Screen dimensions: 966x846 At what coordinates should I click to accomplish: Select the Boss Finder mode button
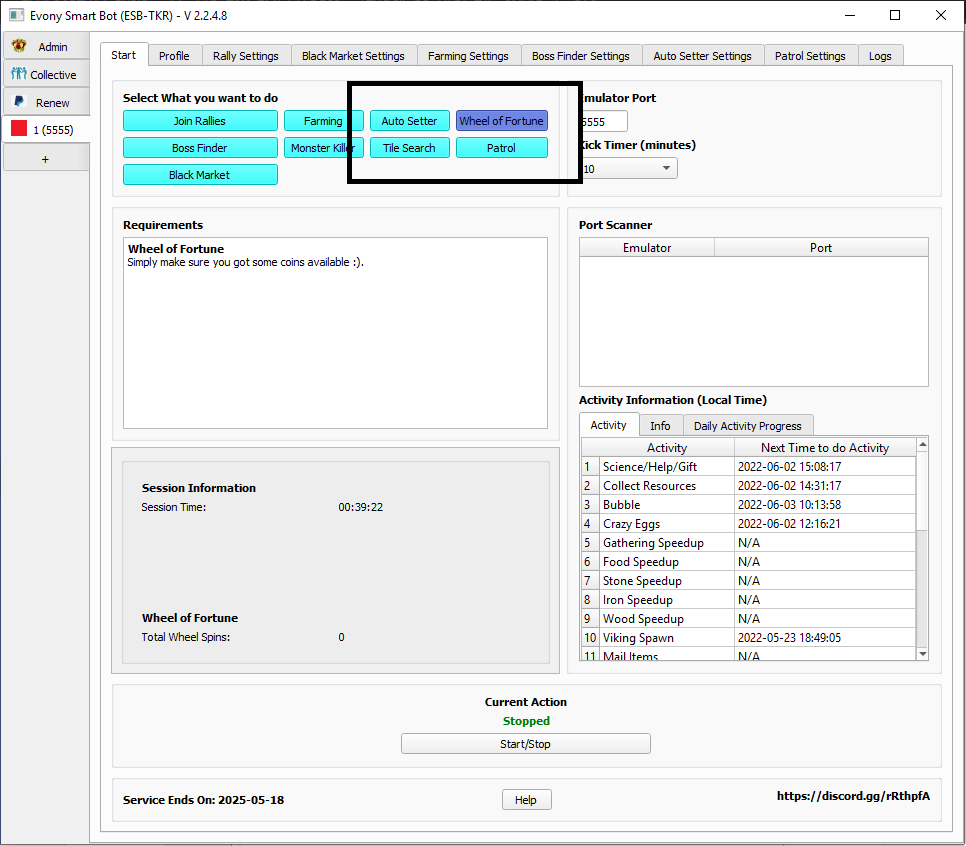pos(200,148)
